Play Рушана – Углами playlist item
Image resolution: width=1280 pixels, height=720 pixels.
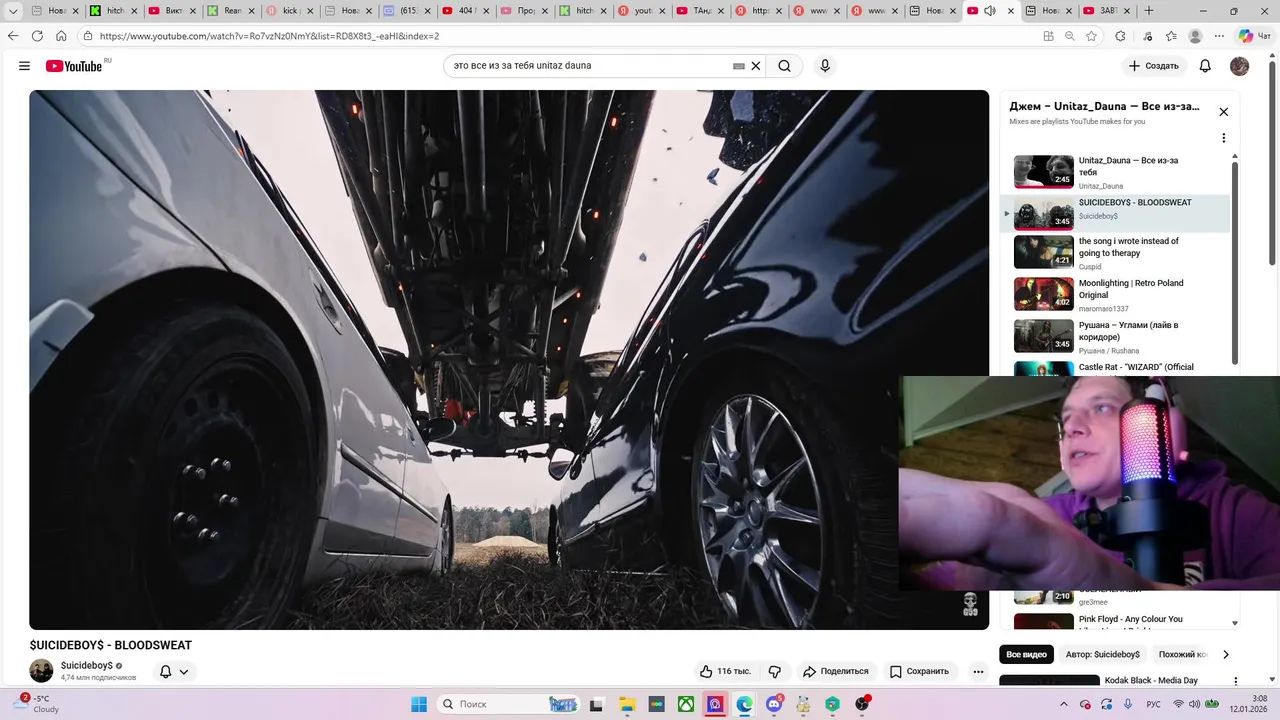pos(1115,336)
